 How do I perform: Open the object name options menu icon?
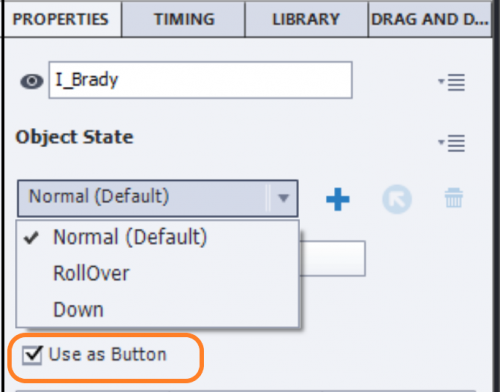452,82
